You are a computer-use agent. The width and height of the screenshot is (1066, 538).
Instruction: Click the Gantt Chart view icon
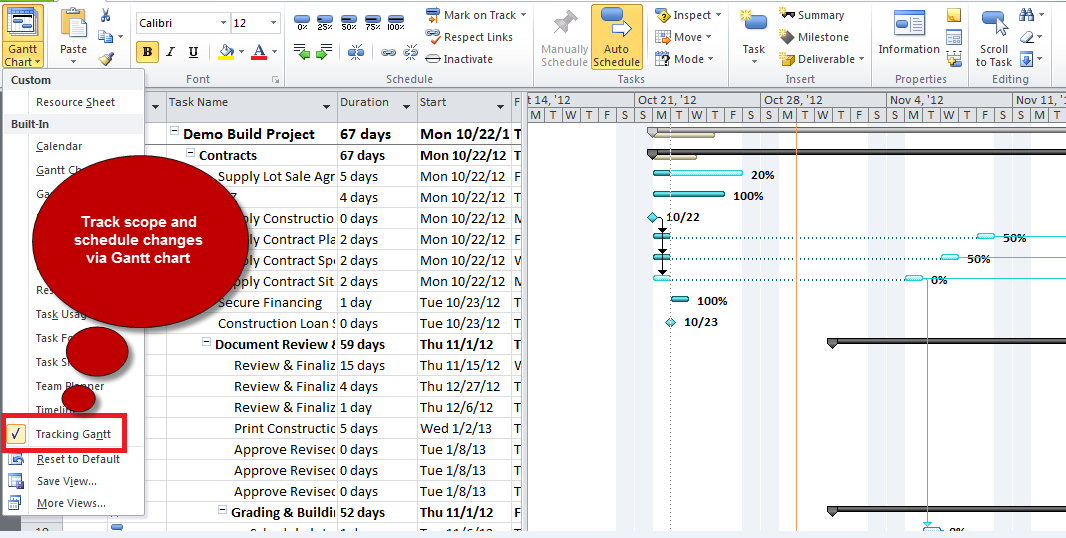point(22,22)
